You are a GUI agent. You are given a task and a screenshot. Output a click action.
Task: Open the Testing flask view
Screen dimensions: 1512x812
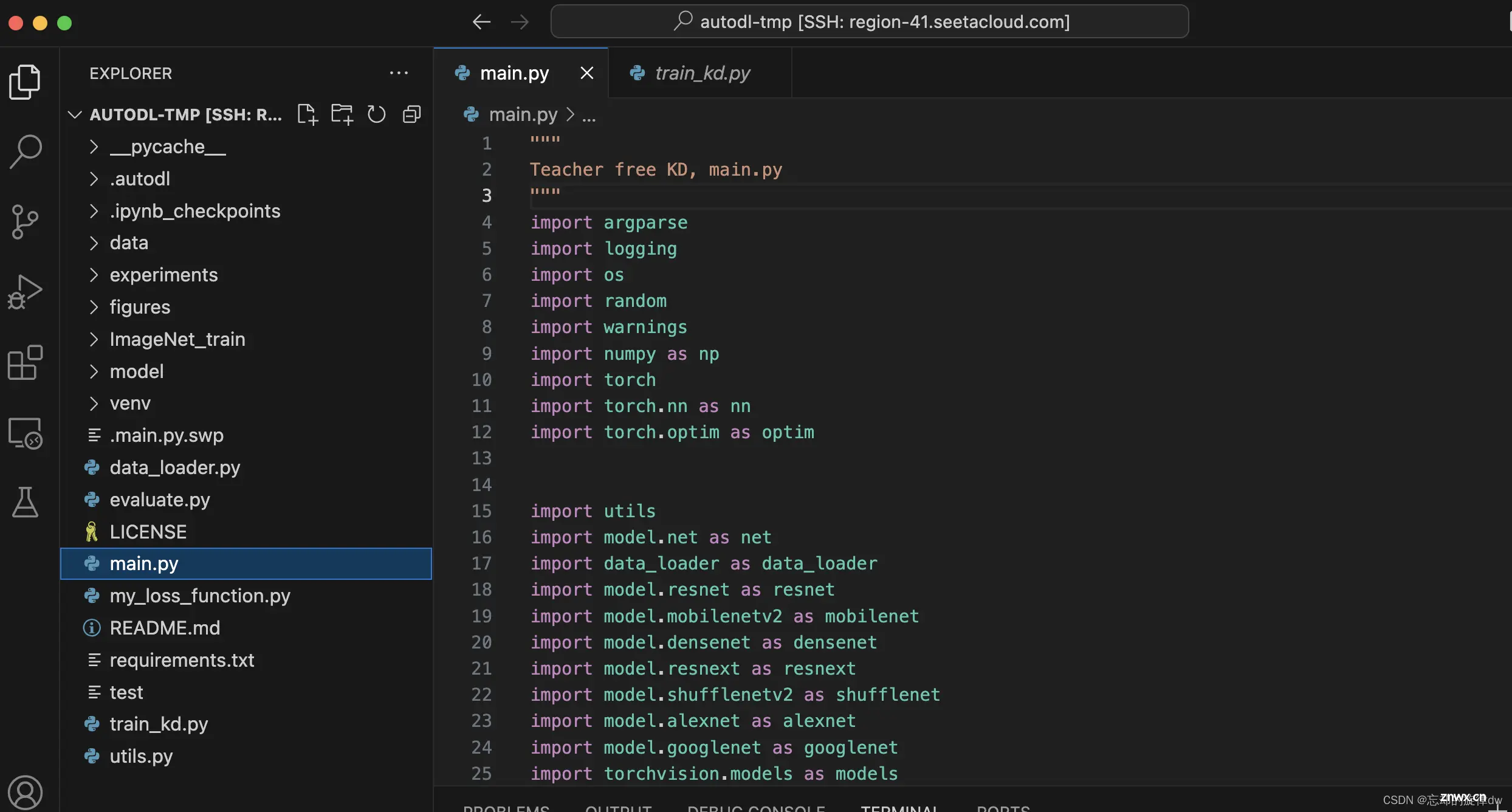(25, 503)
